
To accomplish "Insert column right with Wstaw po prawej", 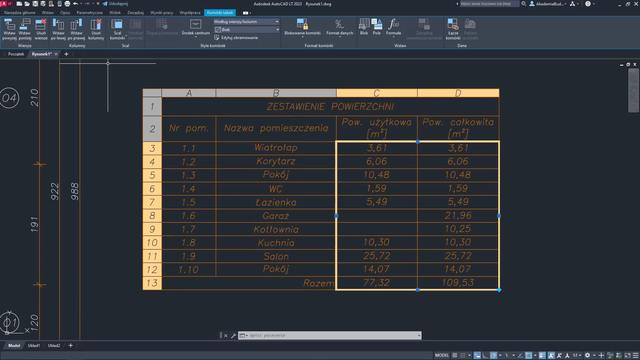I will [x=76, y=29].
